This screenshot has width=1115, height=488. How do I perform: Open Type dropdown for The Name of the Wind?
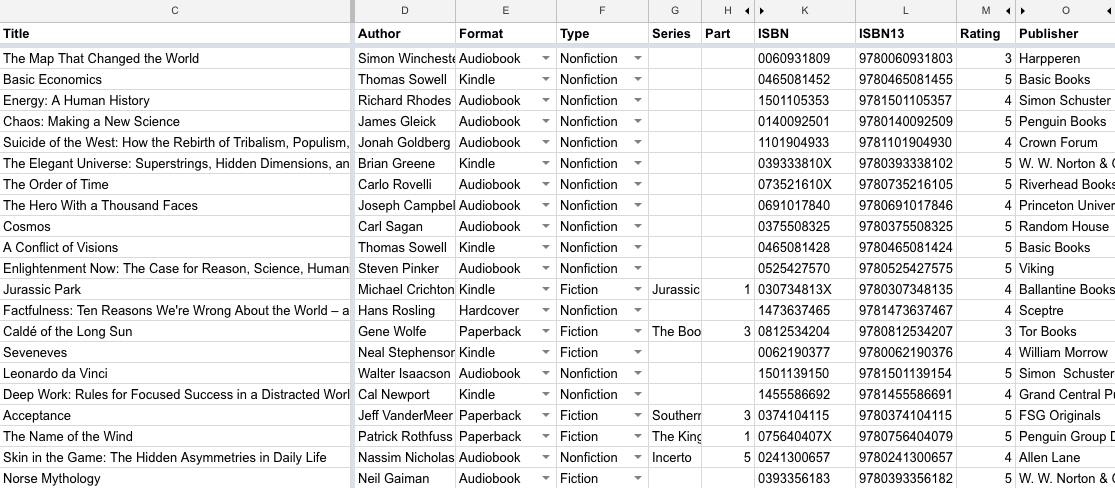pos(638,437)
